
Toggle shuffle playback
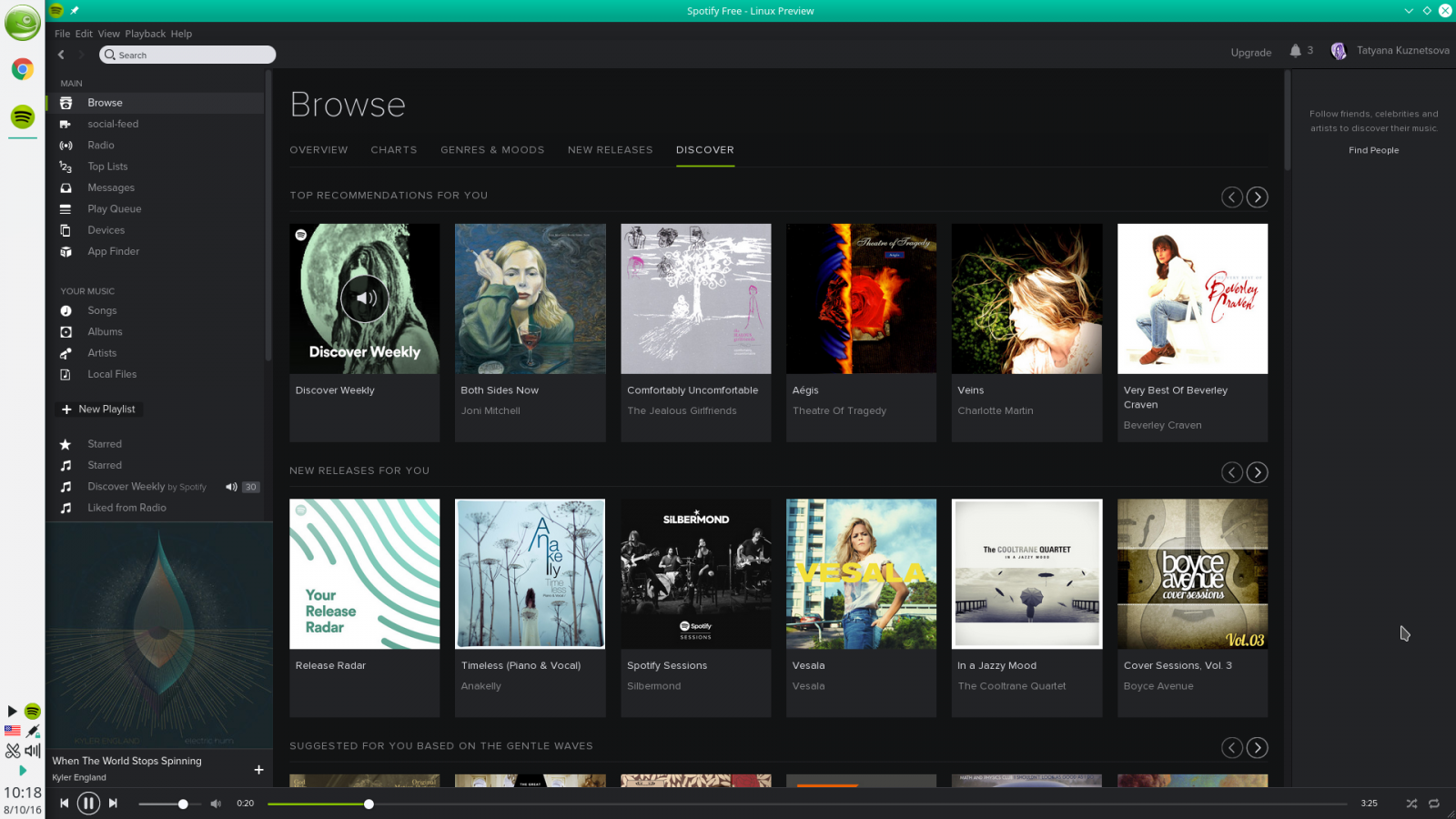click(x=1411, y=804)
